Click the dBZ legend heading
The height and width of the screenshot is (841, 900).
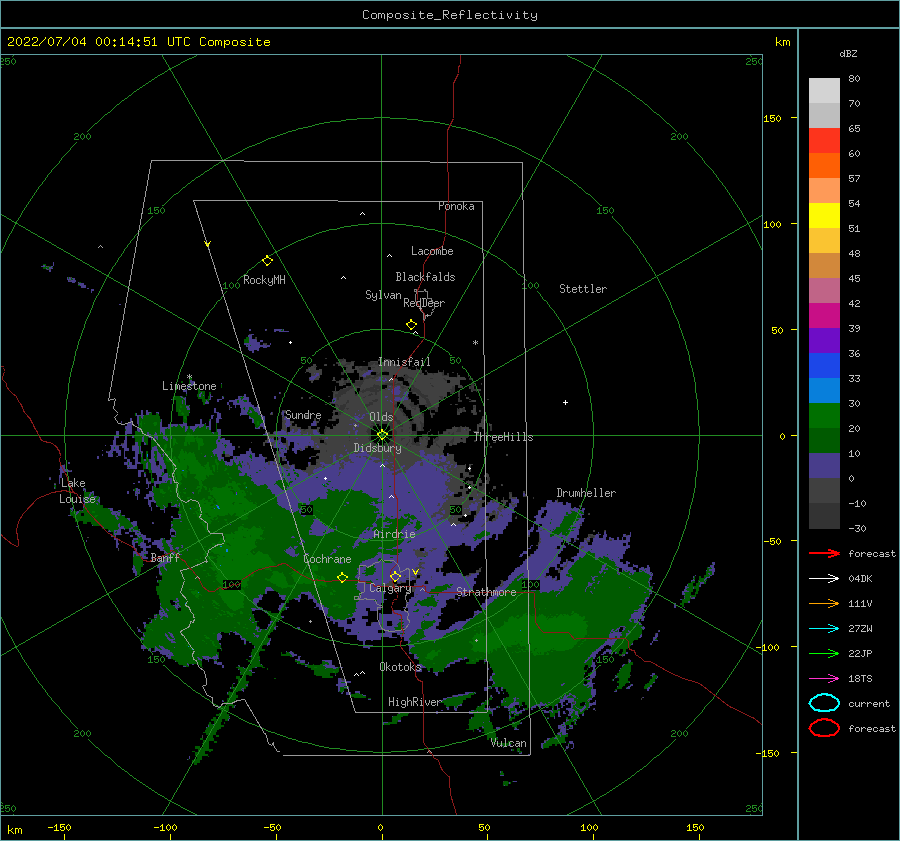(x=848, y=53)
